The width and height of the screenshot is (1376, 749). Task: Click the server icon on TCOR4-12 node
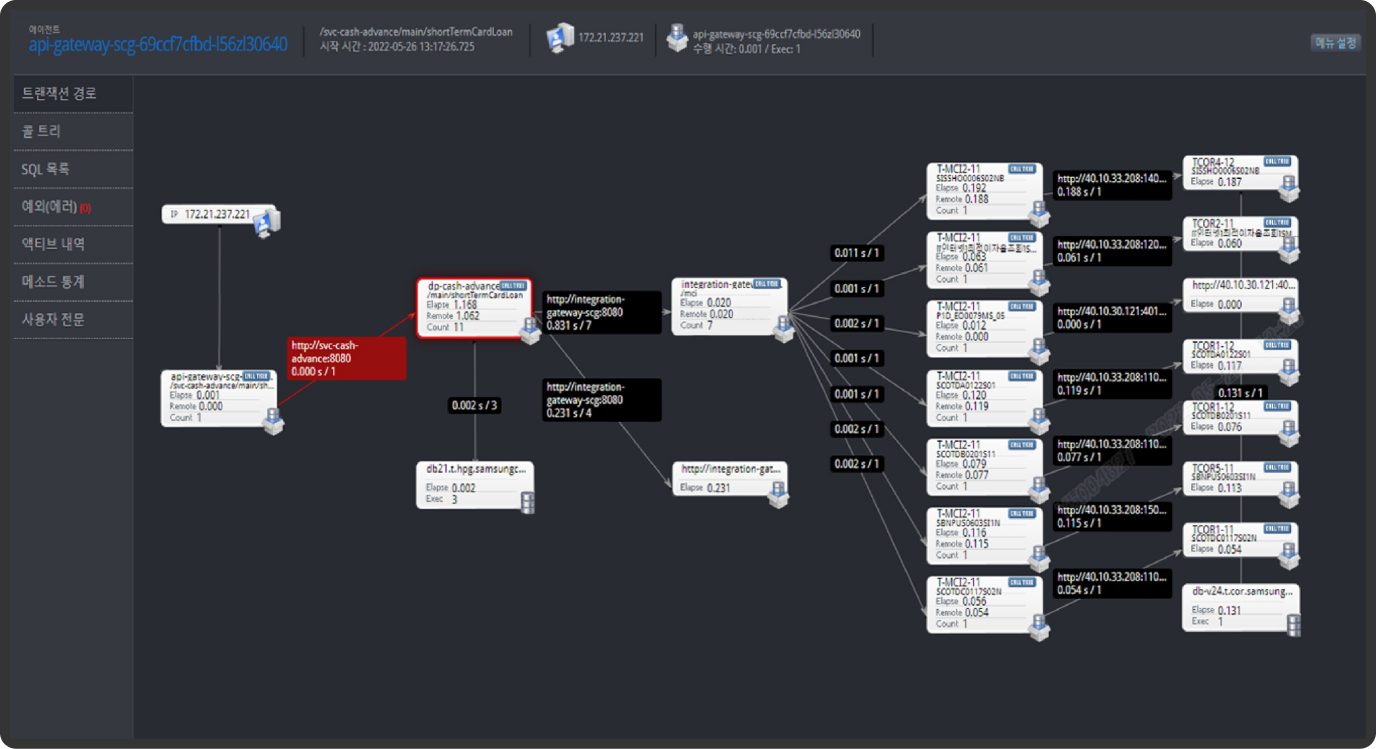tap(1290, 186)
